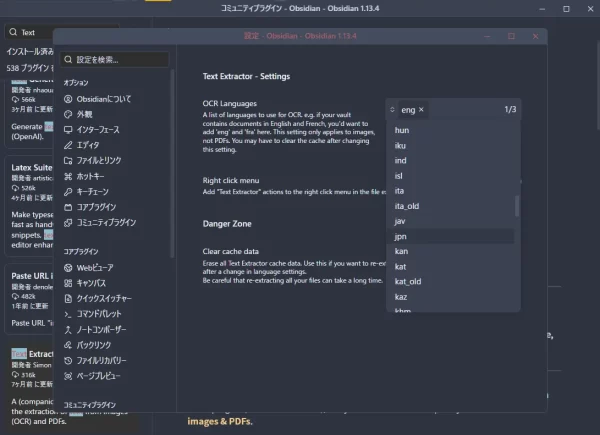Click the settings sidebar scrollbar
The width and height of the screenshot is (600, 435).
pyautogui.click(x=173, y=164)
